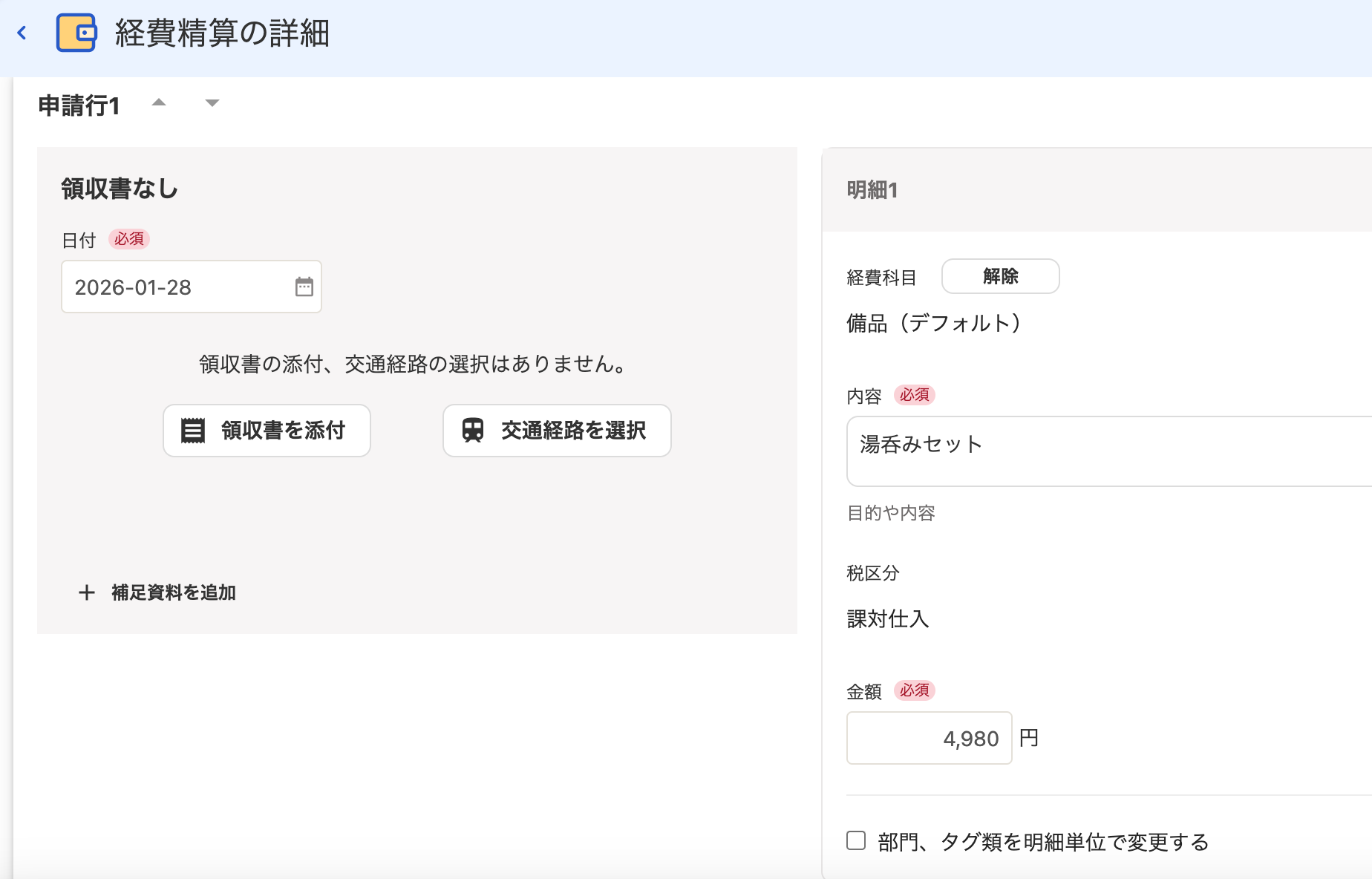This screenshot has height=879, width=1372.
Task: Click the train icon on 交通経路を選択 button
Action: point(473,431)
